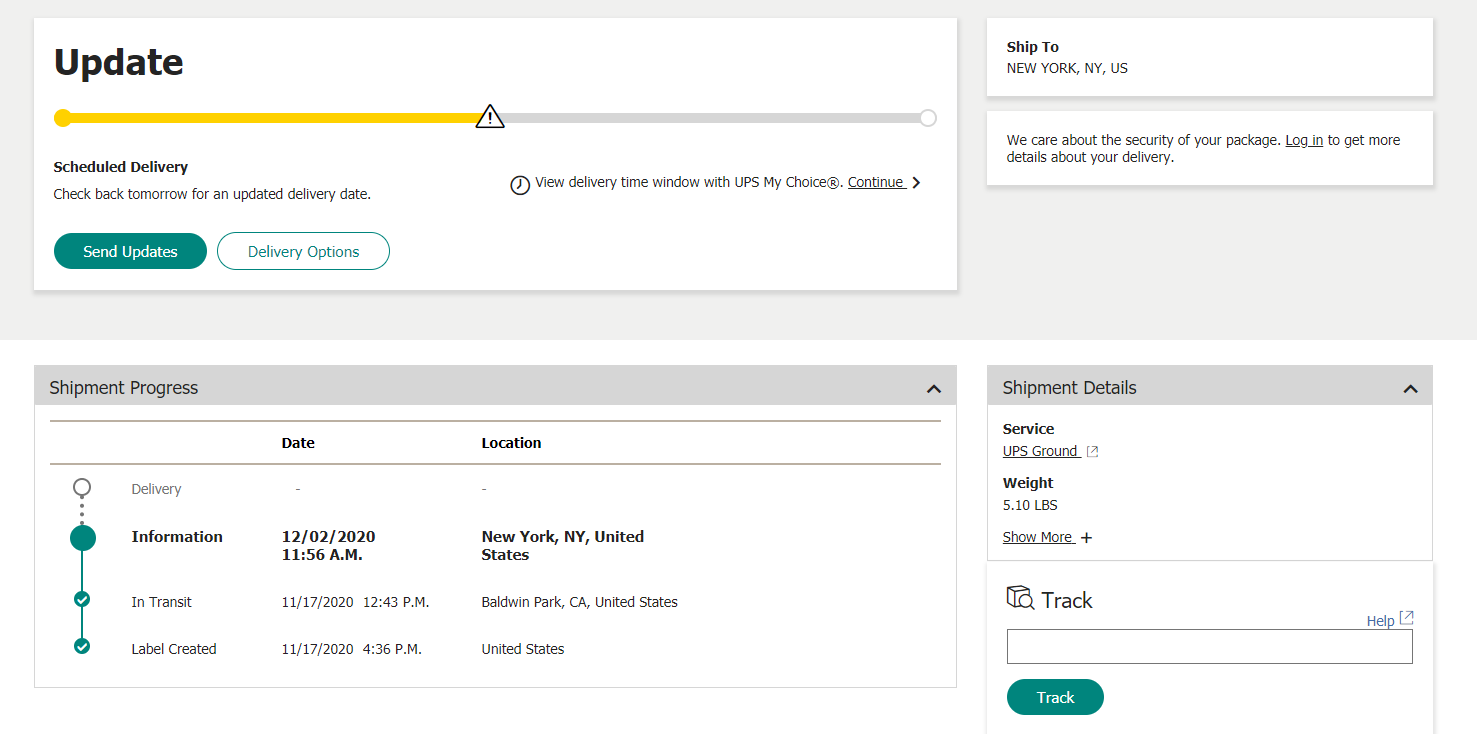This screenshot has height=734, width=1477.
Task: Expand Show More shipment details
Action: tap(1047, 537)
